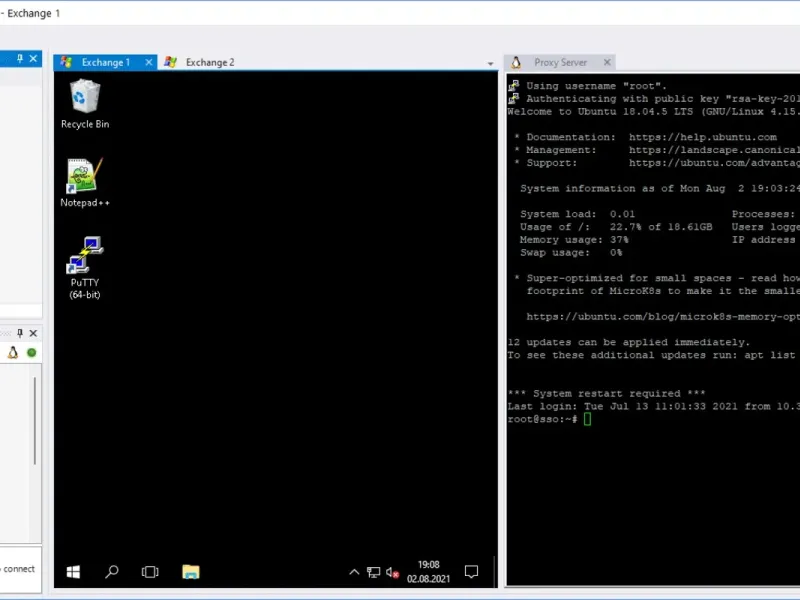Click the "Memory usage: 37%" text
This screenshot has height=600, width=800.
tap(574, 240)
